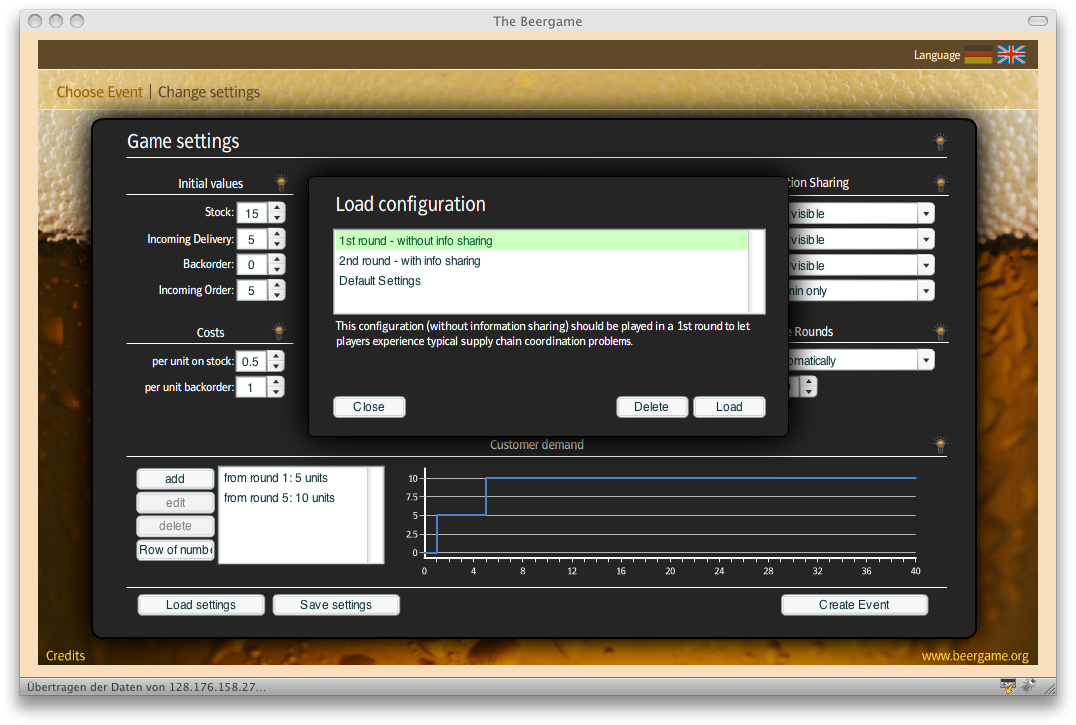Screen dimensions: 1076x725
Task: Click the Backorder input field
Action: pyautogui.click(x=253, y=265)
